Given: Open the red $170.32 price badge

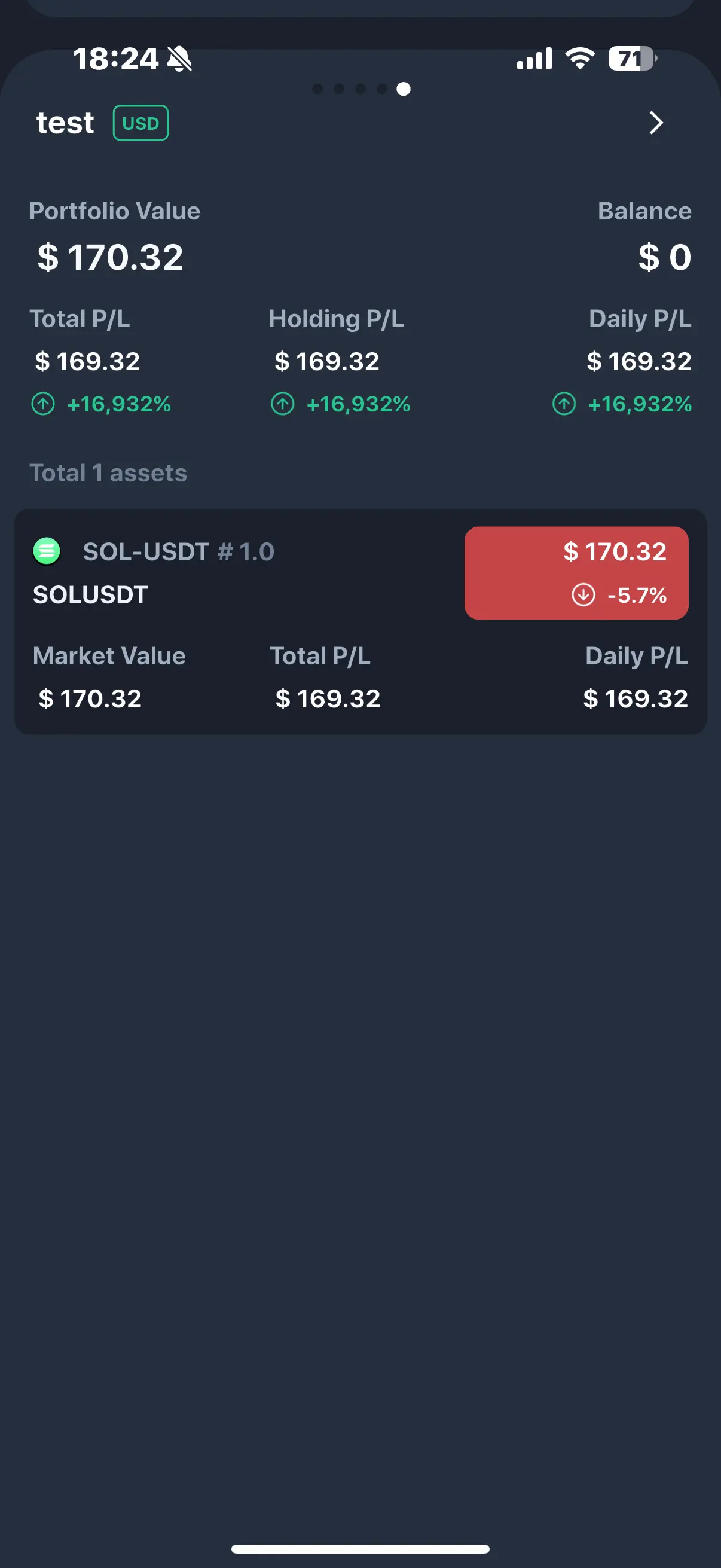Looking at the screenshot, I should [x=576, y=573].
